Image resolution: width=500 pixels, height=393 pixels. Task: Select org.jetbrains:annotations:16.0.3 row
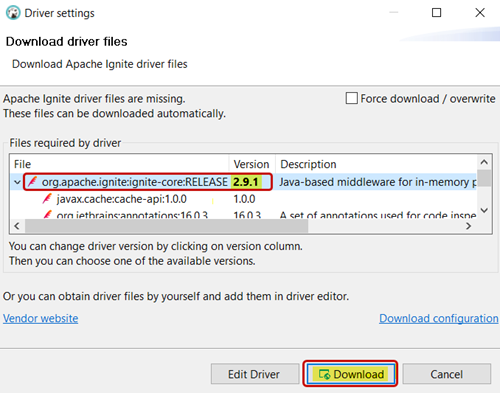pos(243,214)
